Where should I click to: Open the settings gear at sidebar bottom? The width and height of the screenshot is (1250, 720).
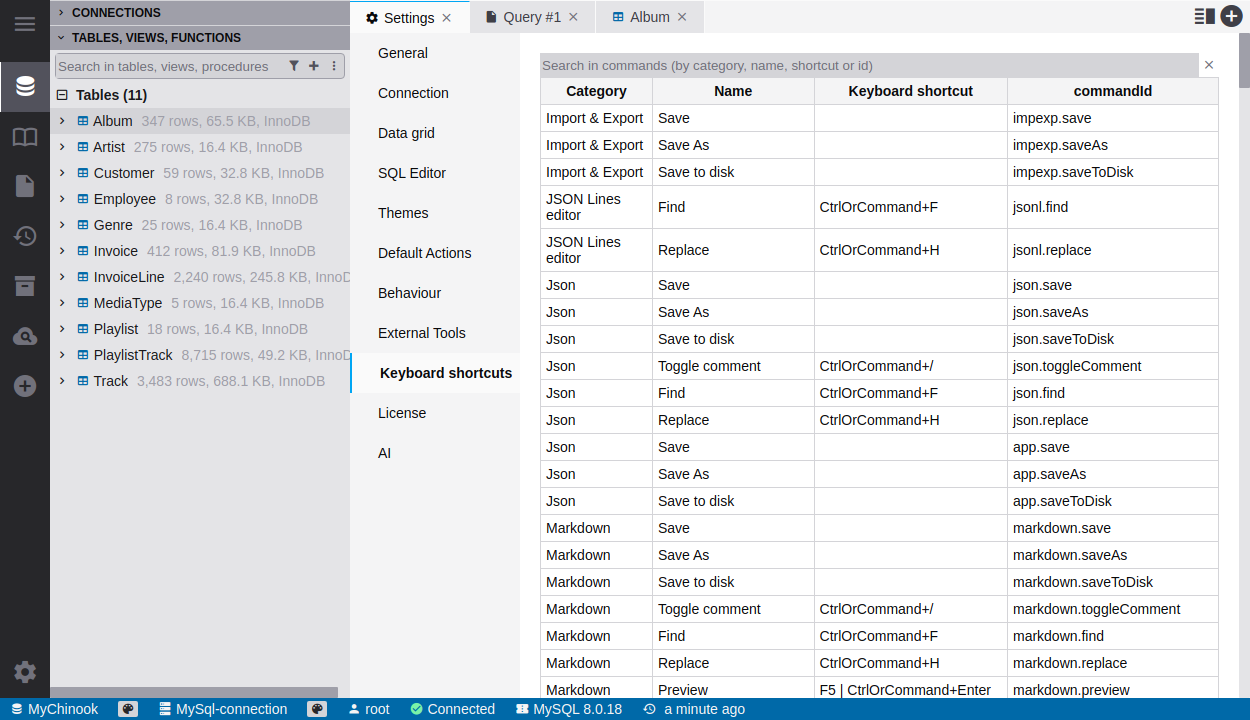pyautogui.click(x=25, y=672)
